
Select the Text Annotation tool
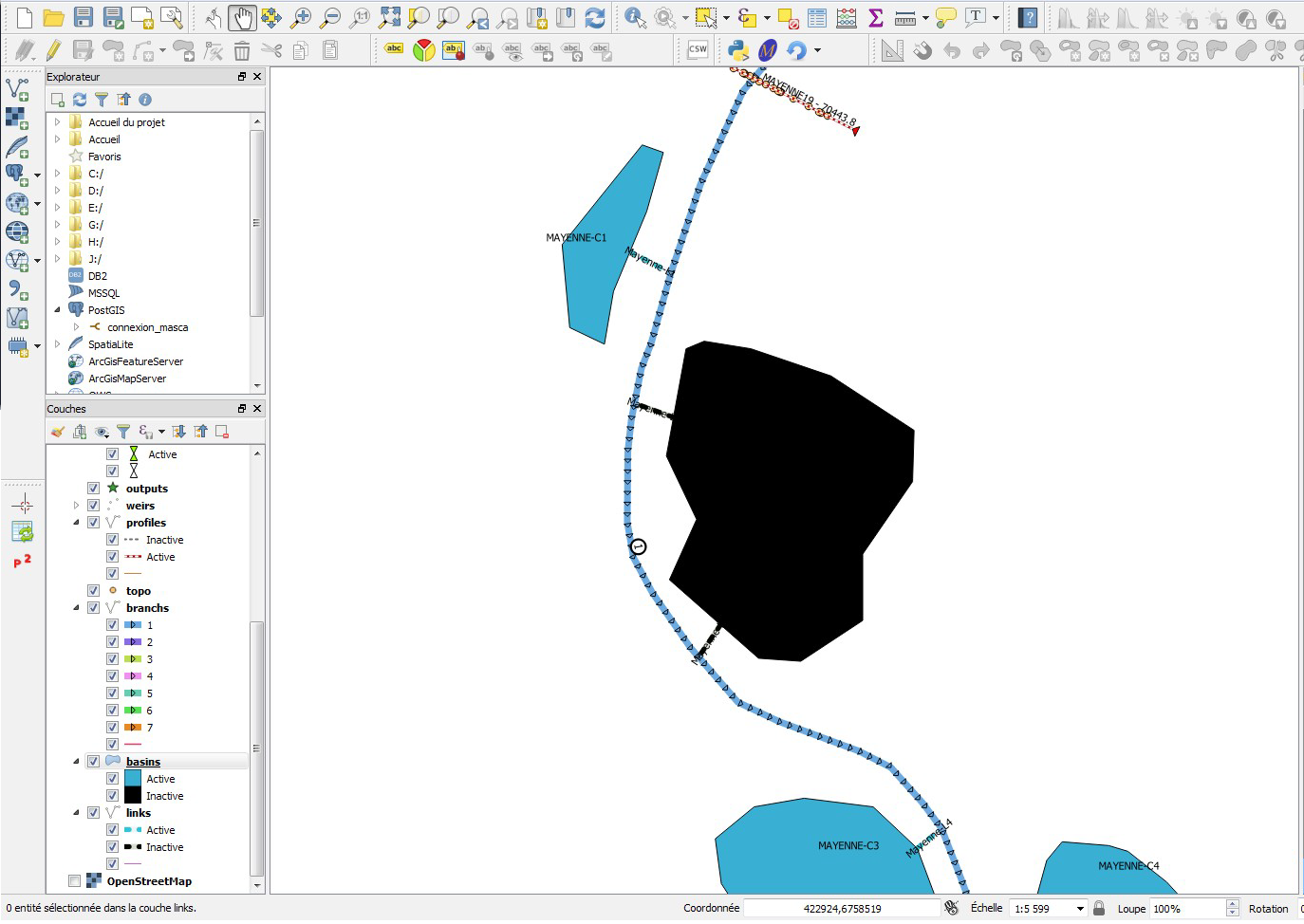click(976, 17)
